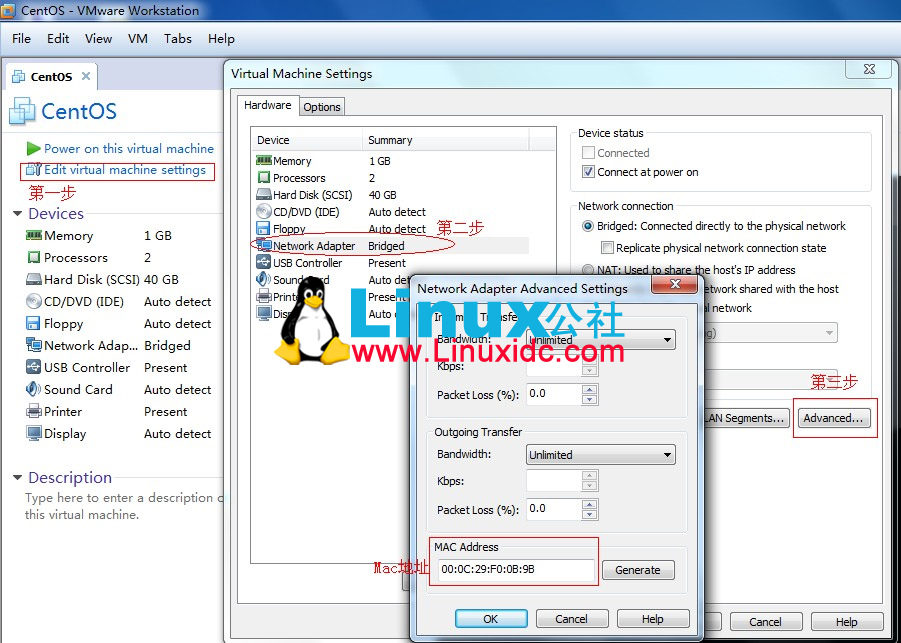Click the CD/DVD disc icon in the Devices sidebar

pyautogui.click(x=34, y=301)
